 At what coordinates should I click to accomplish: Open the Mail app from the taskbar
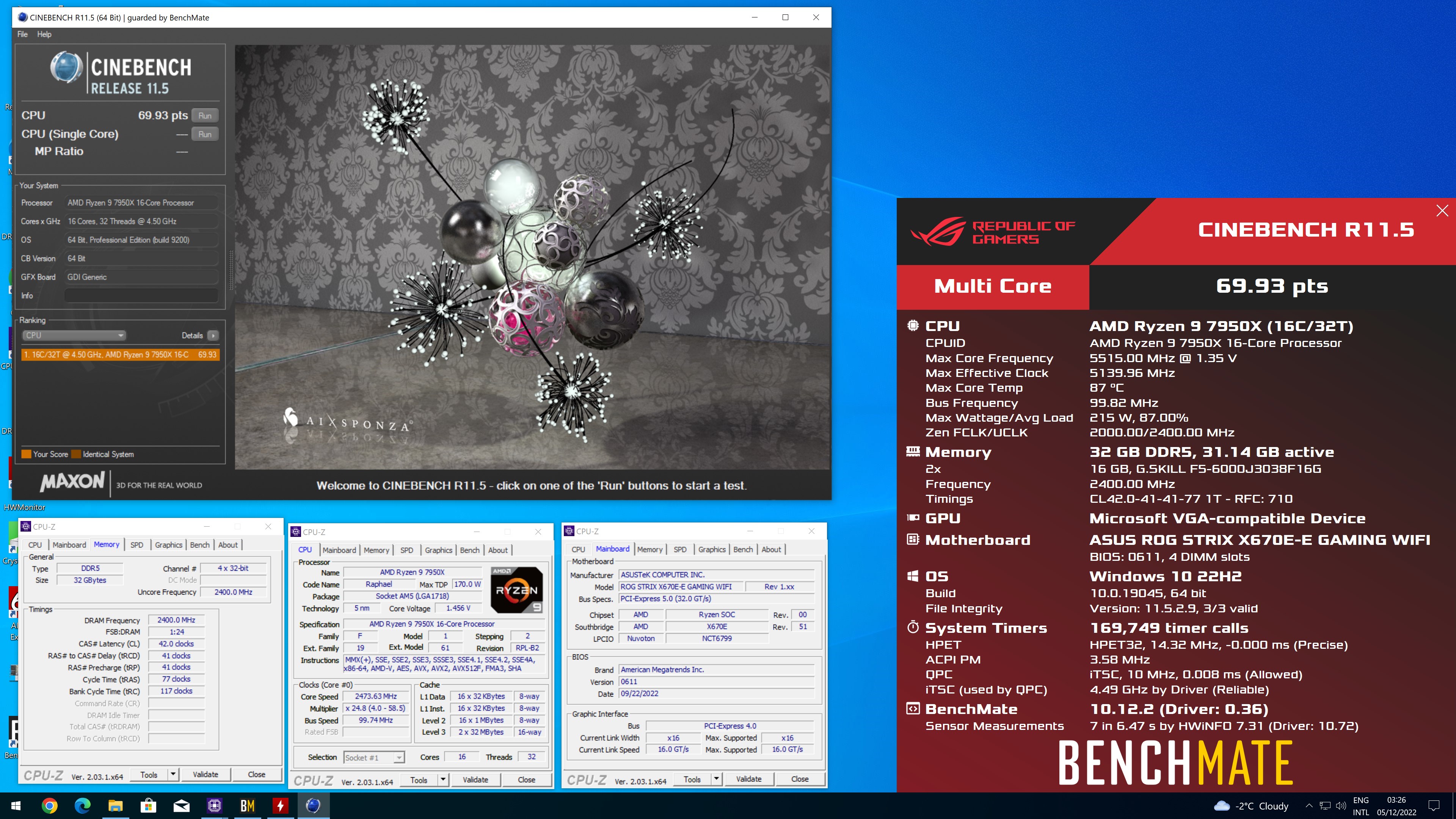pos(182,805)
